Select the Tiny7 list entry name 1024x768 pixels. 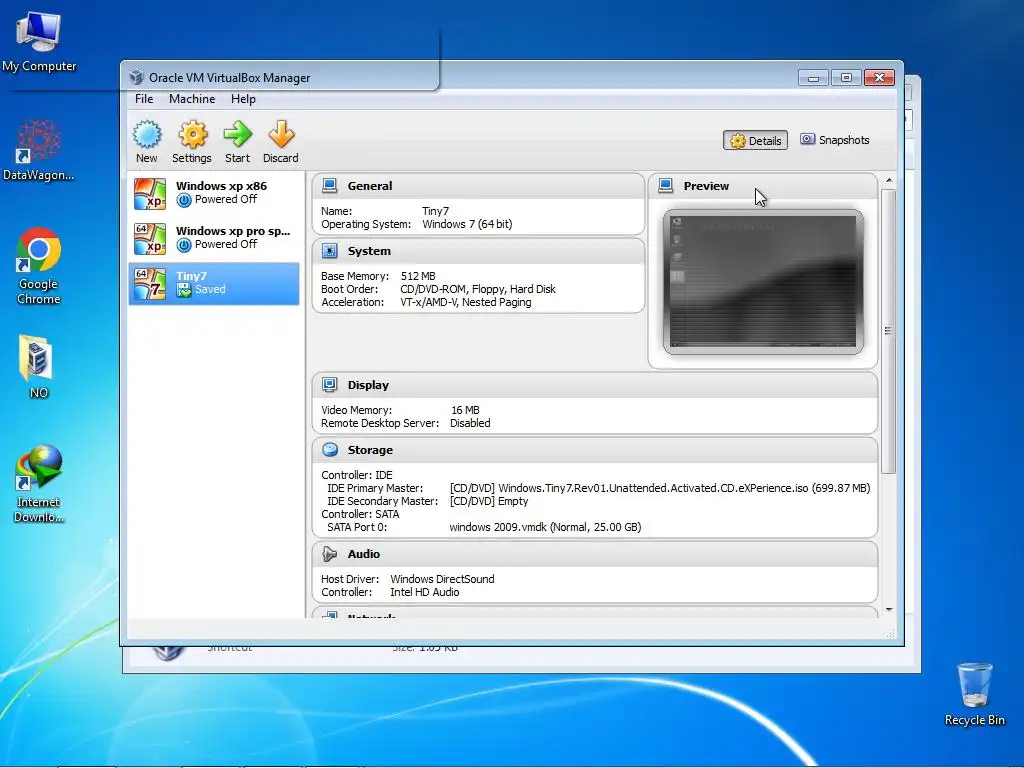pos(191,276)
